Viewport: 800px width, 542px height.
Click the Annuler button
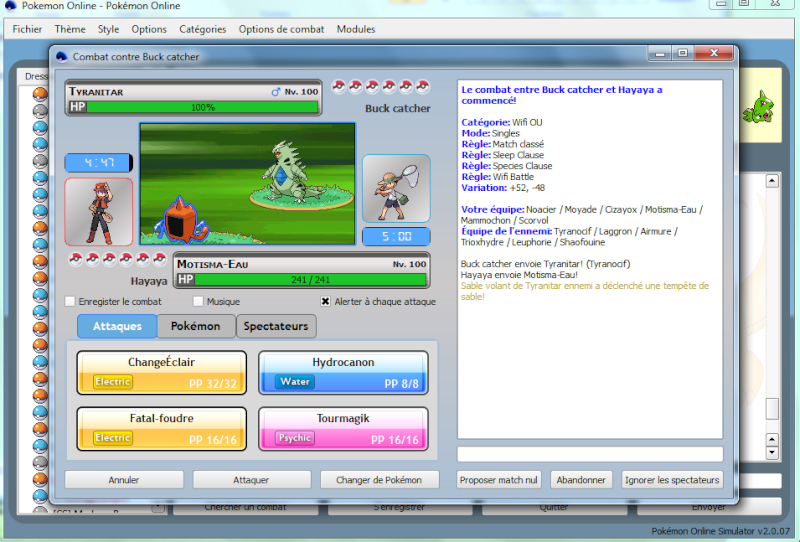pyautogui.click(x=123, y=480)
